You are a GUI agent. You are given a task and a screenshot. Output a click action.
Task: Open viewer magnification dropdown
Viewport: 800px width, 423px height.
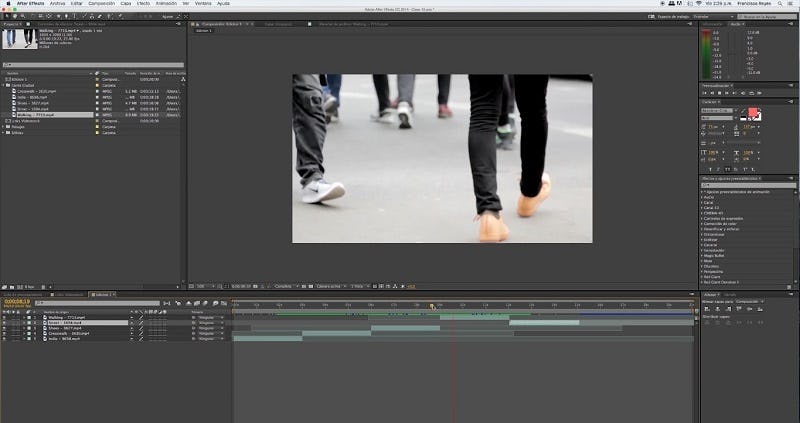tap(206, 287)
